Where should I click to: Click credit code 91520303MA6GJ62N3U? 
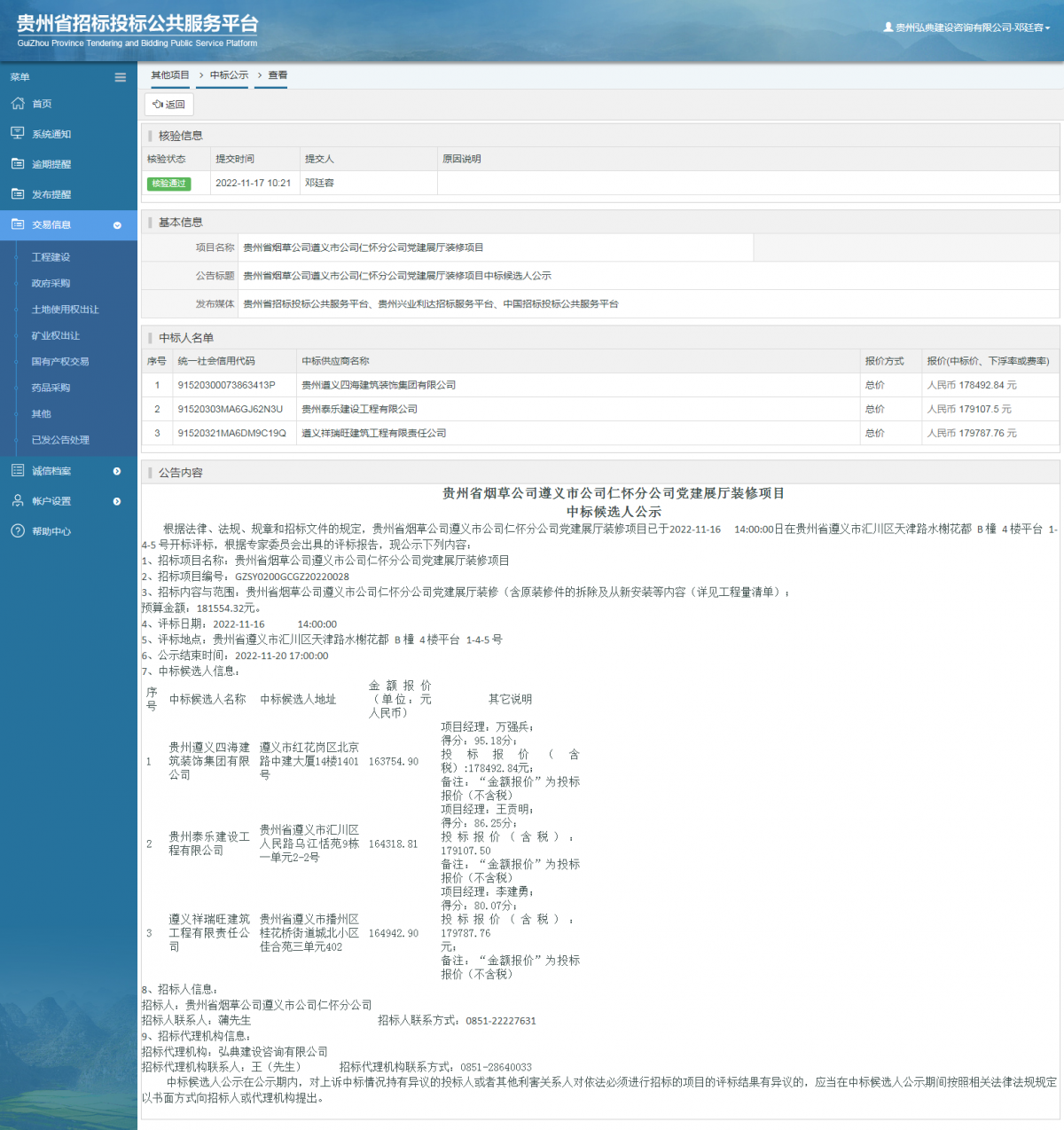point(230,409)
